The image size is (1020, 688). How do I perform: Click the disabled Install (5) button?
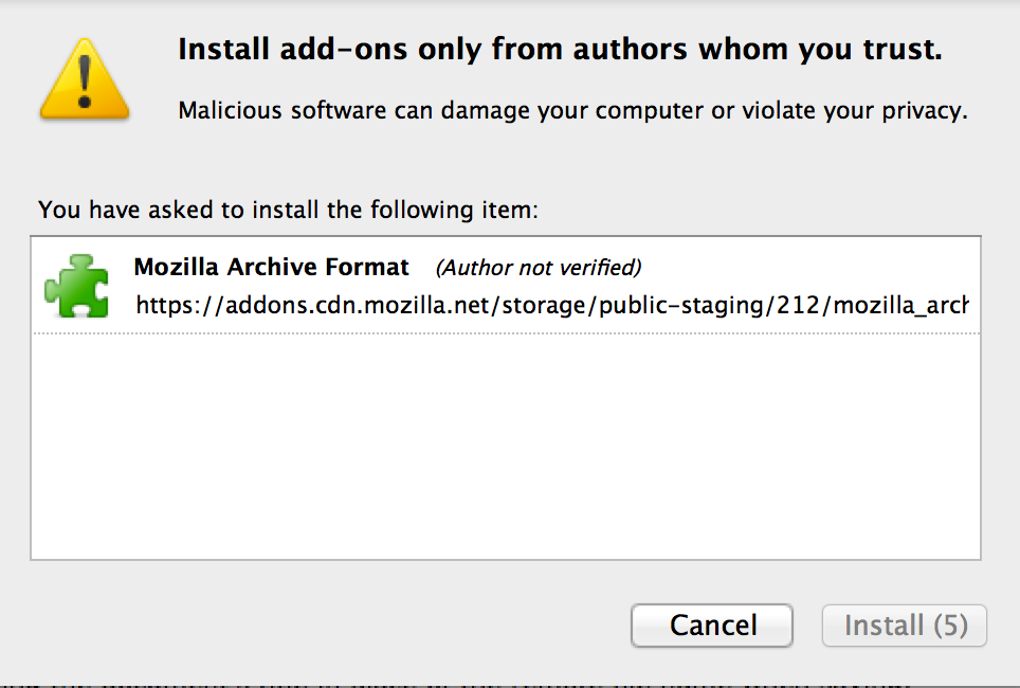point(904,626)
